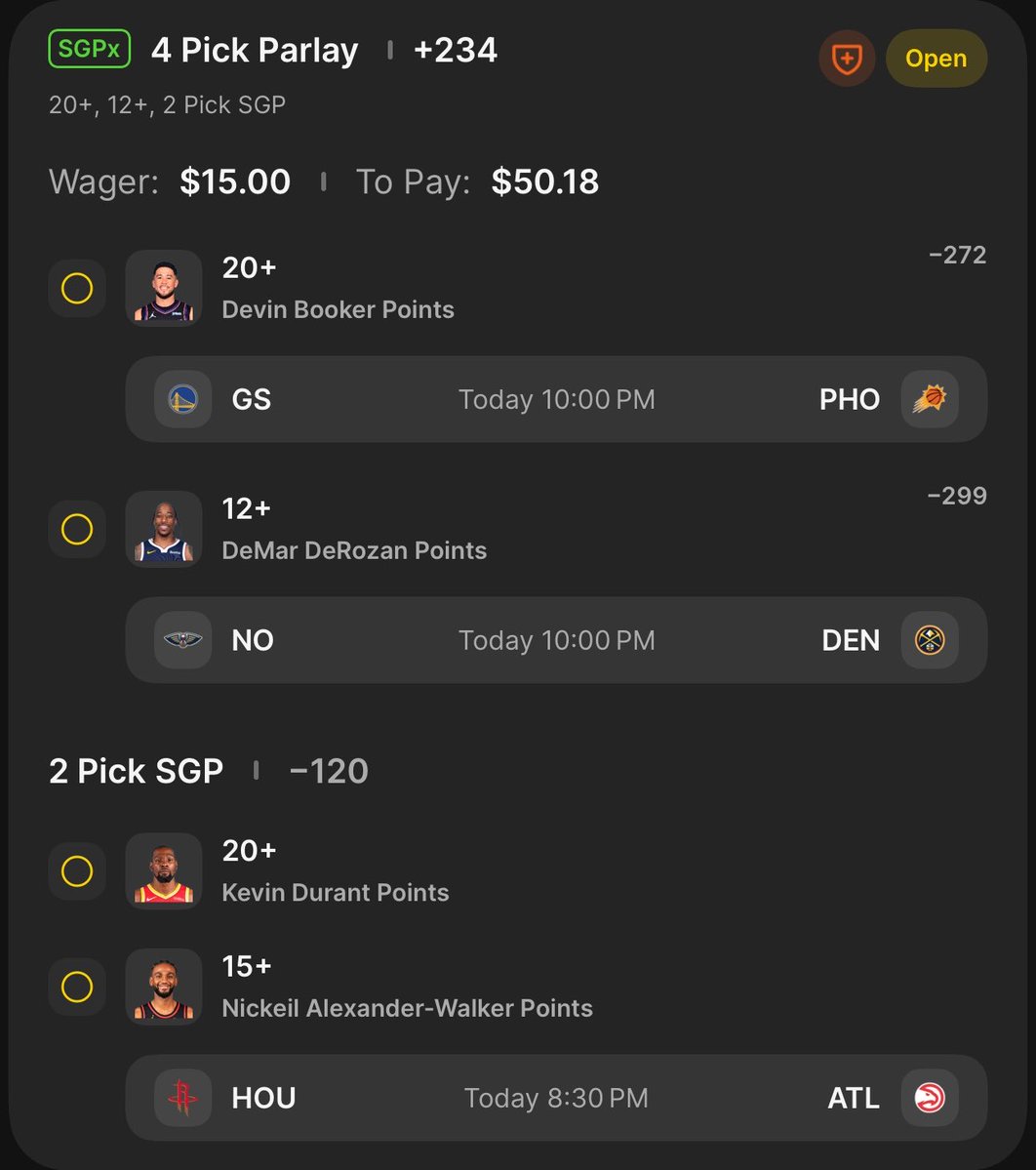Tap the 2 Pick SGP -120 heading
This screenshot has height=1170, width=1036.
pyautogui.click(x=209, y=771)
